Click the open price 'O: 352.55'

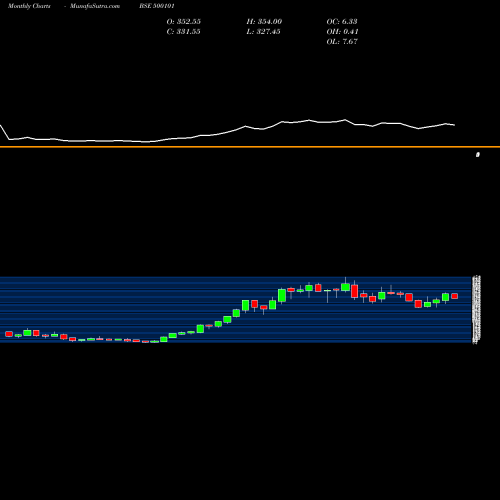(x=184, y=22)
